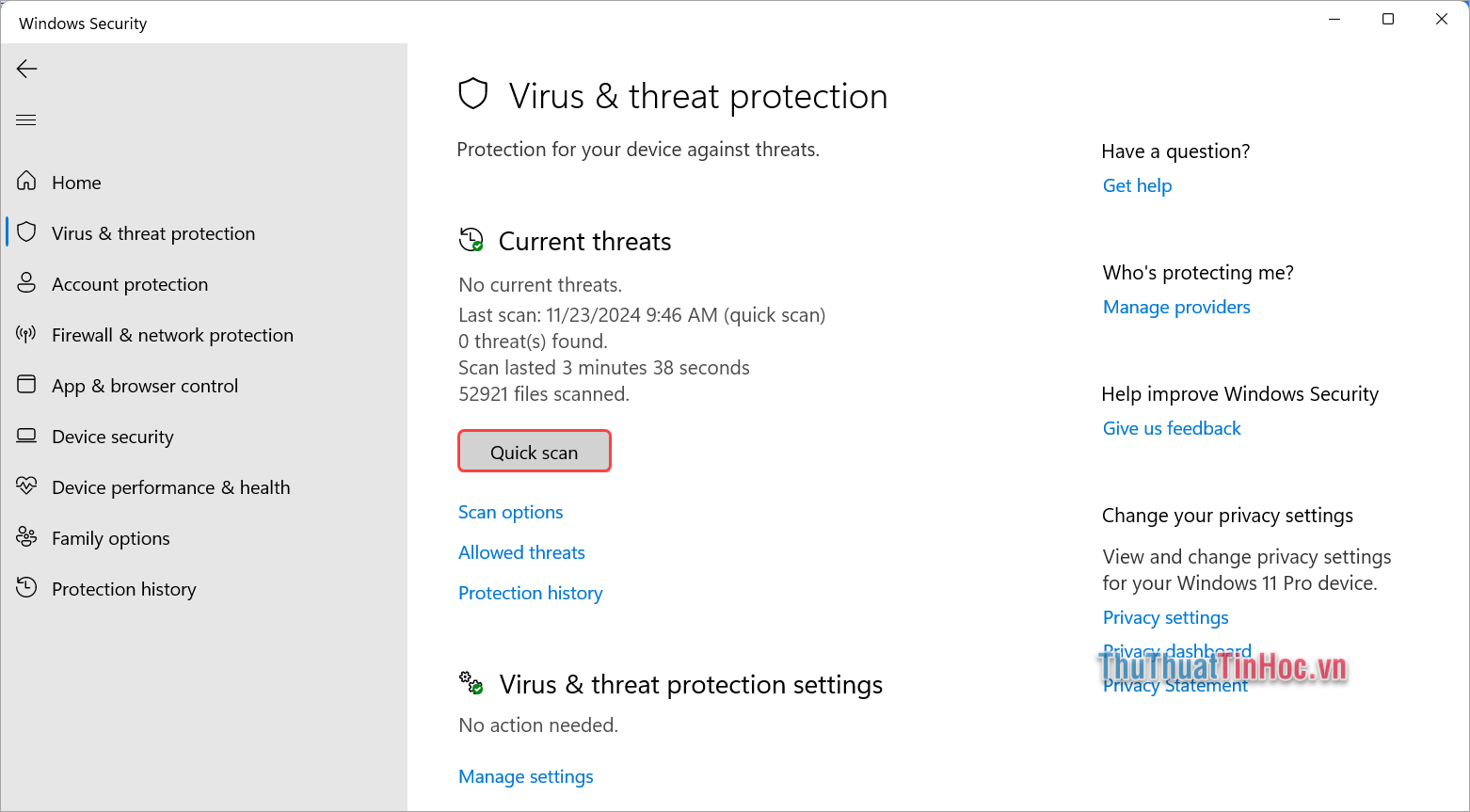Select Virus & threat protection in sidebar
The width and height of the screenshot is (1470, 812).
pos(153,233)
